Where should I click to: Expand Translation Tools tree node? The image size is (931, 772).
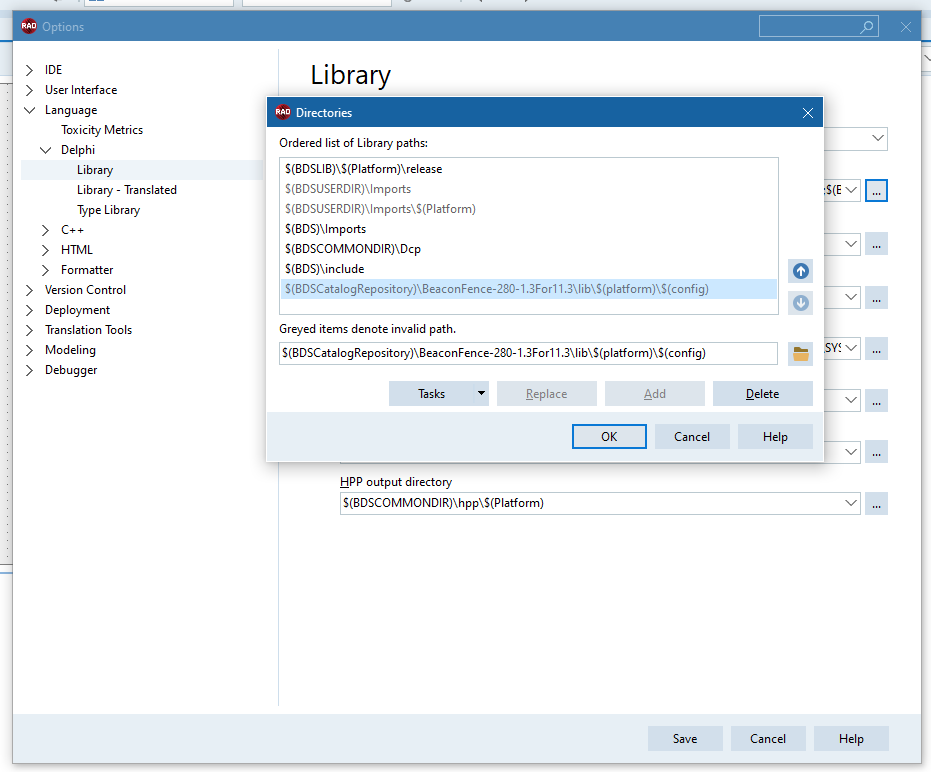tap(29, 330)
